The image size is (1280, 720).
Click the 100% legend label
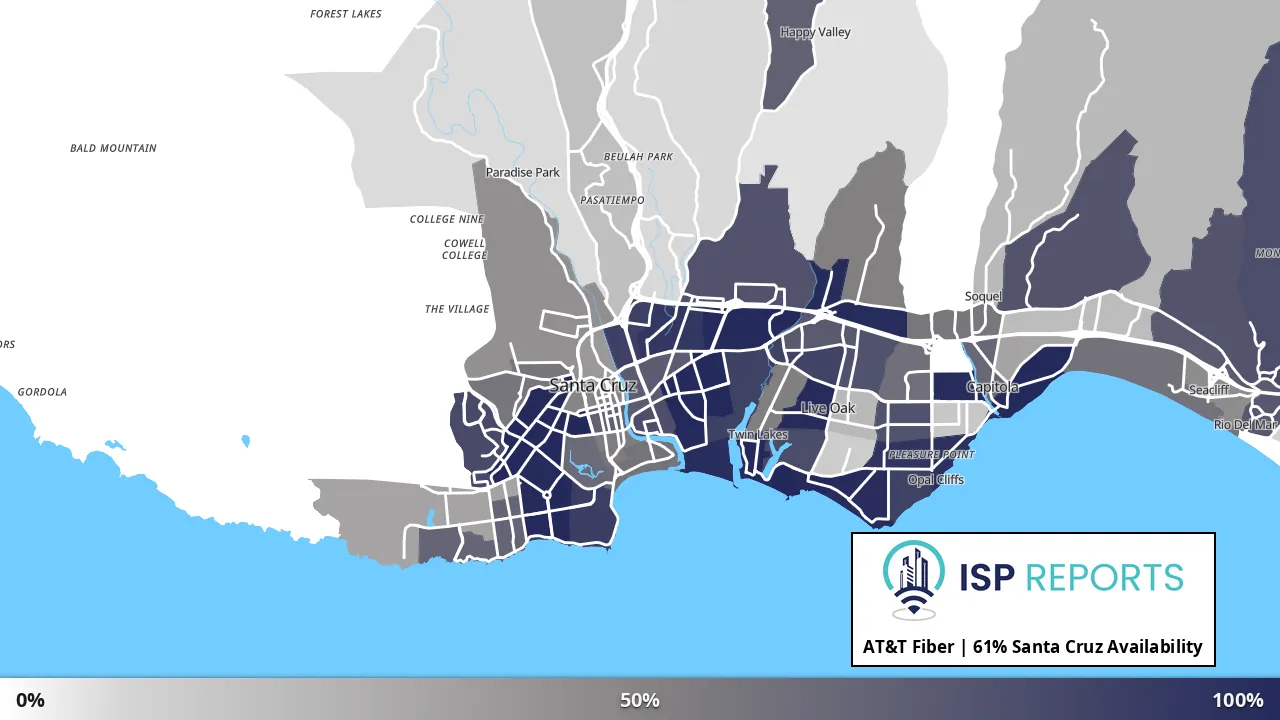click(1238, 700)
